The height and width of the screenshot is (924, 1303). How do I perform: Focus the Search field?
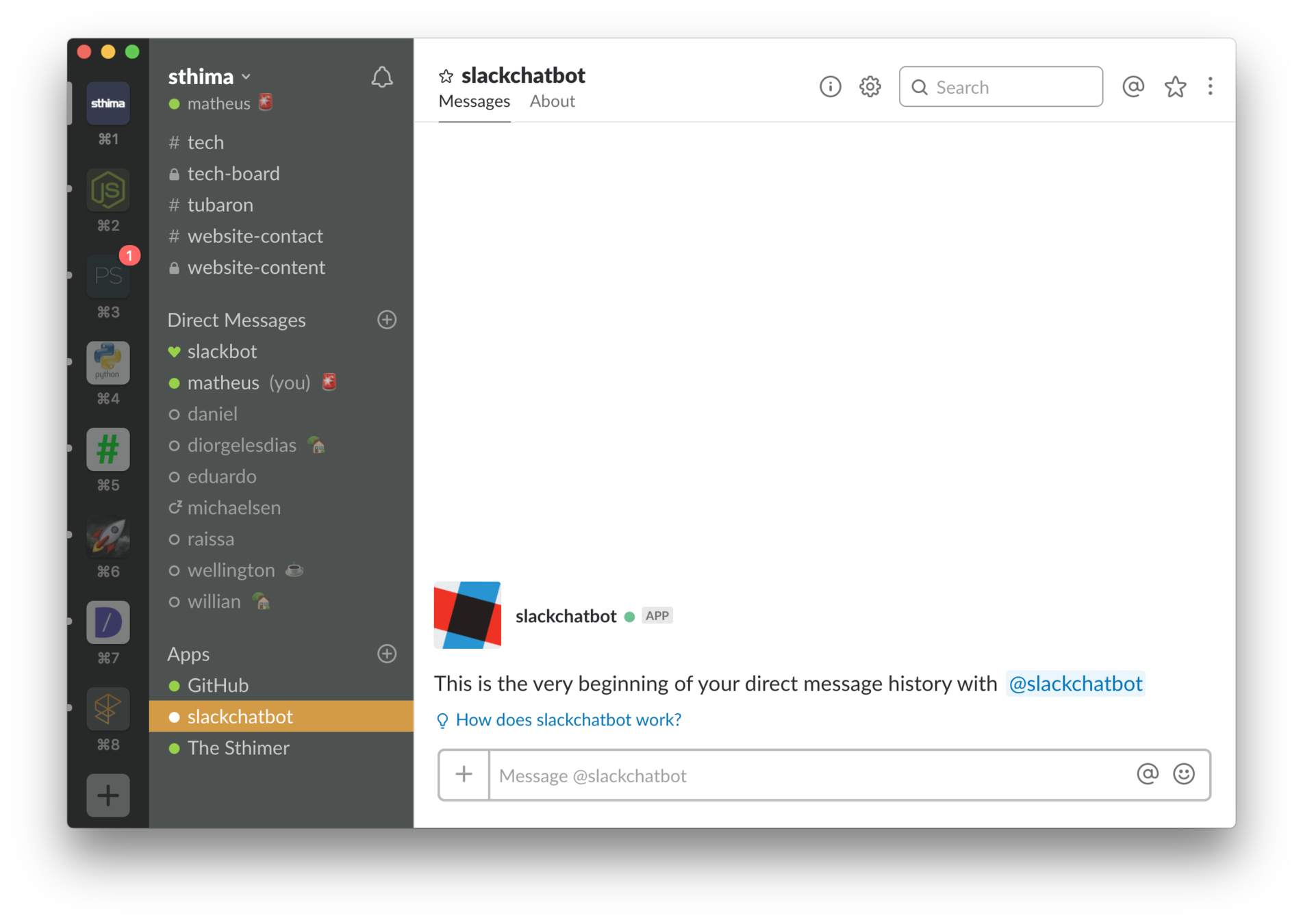click(x=1000, y=87)
